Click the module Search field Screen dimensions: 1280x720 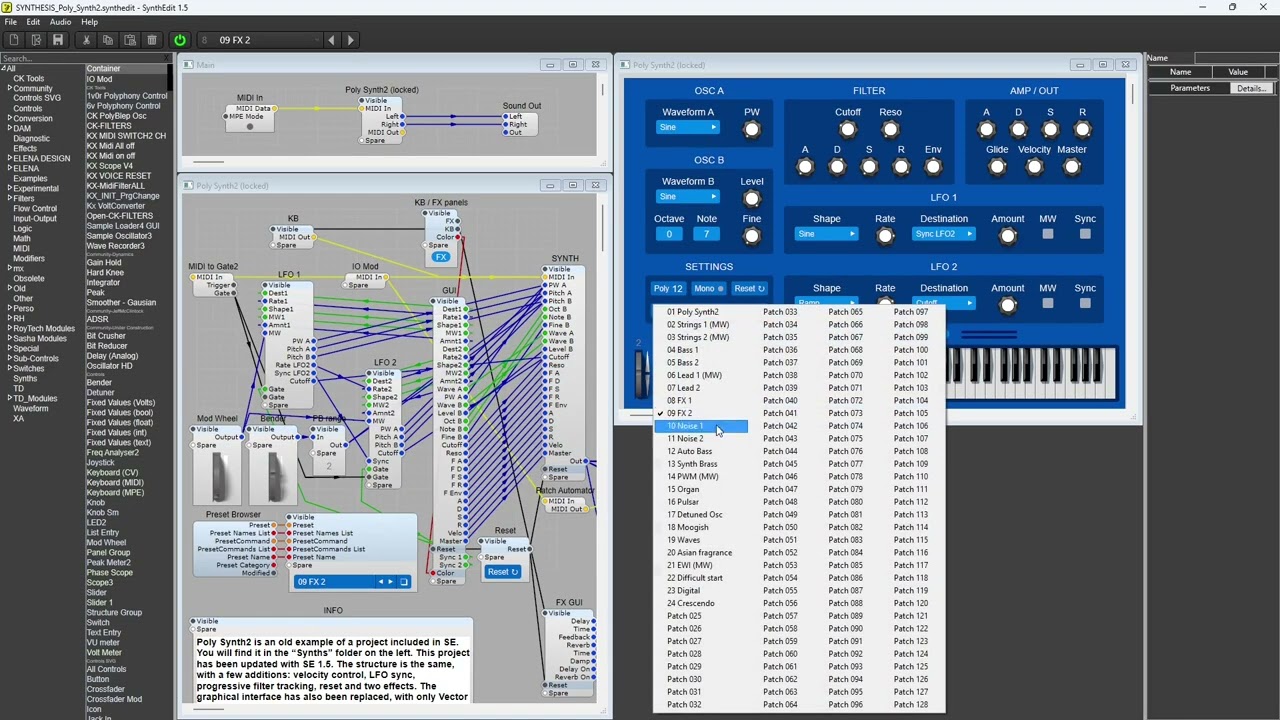click(x=80, y=58)
